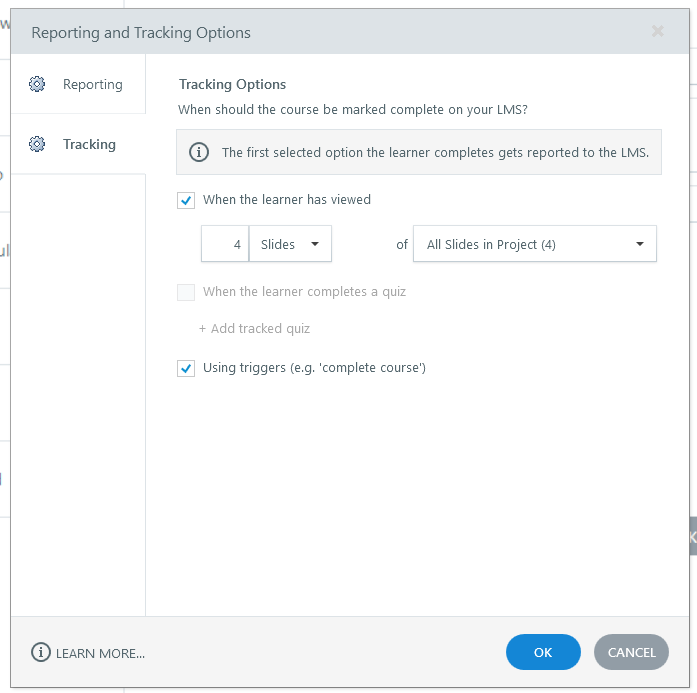The image size is (697, 693).
Task: Uncheck When the learner has viewed
Action: [x=186, y=200]
